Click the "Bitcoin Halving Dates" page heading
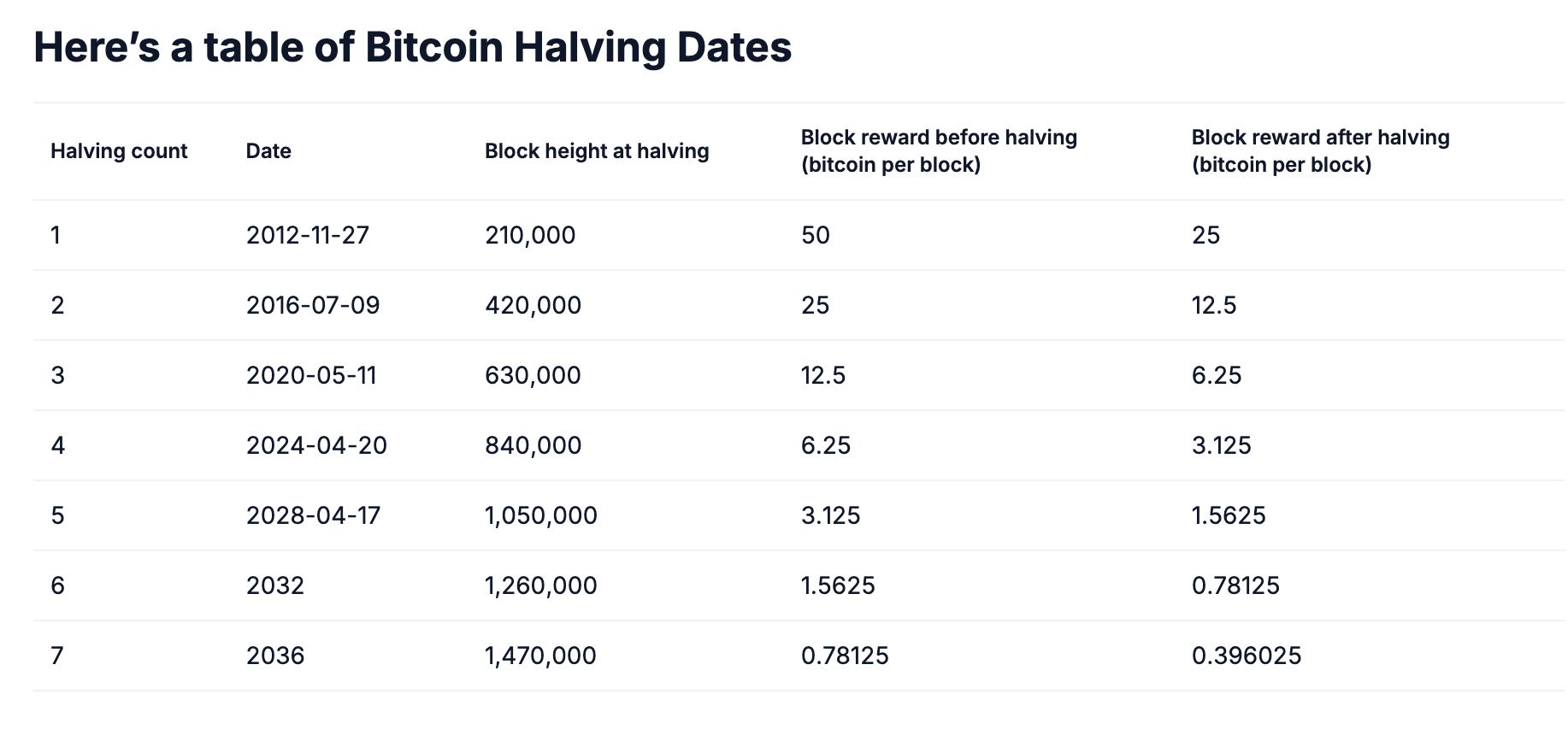1568x735 pixels. [x=412, y=47]
